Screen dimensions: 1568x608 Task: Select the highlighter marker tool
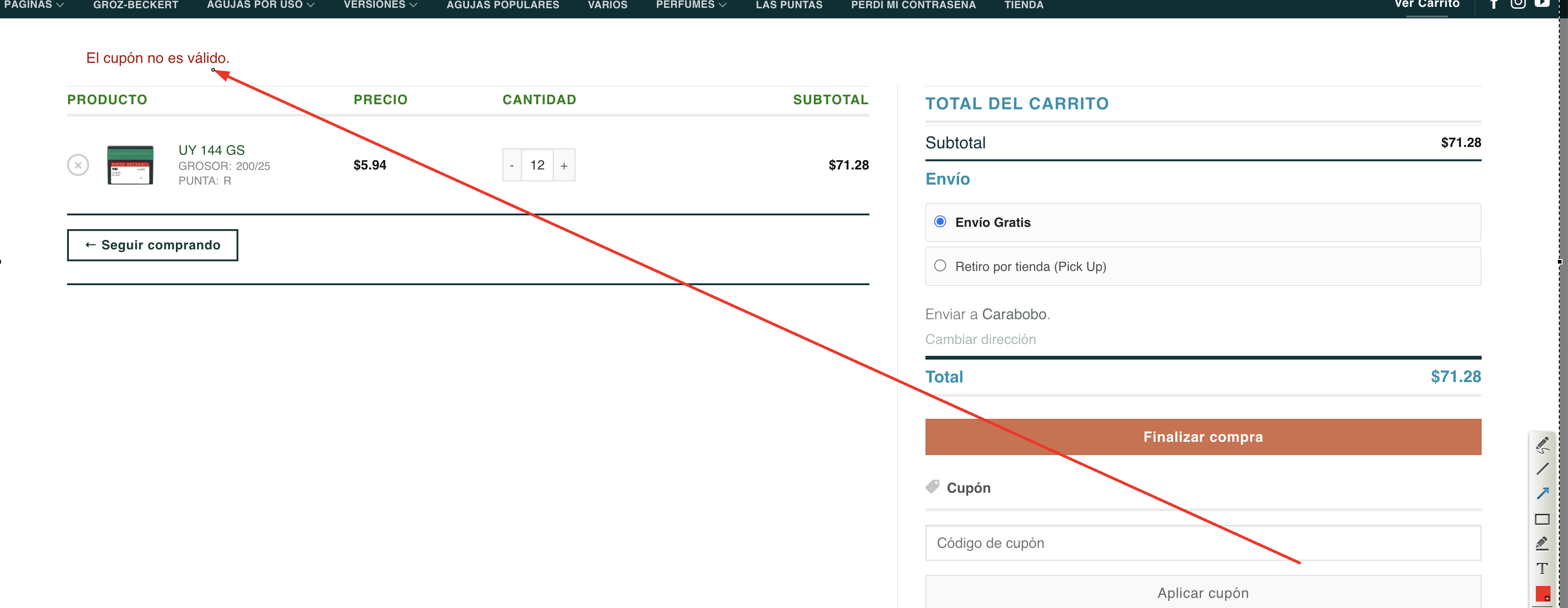[x=1542, y=544]
